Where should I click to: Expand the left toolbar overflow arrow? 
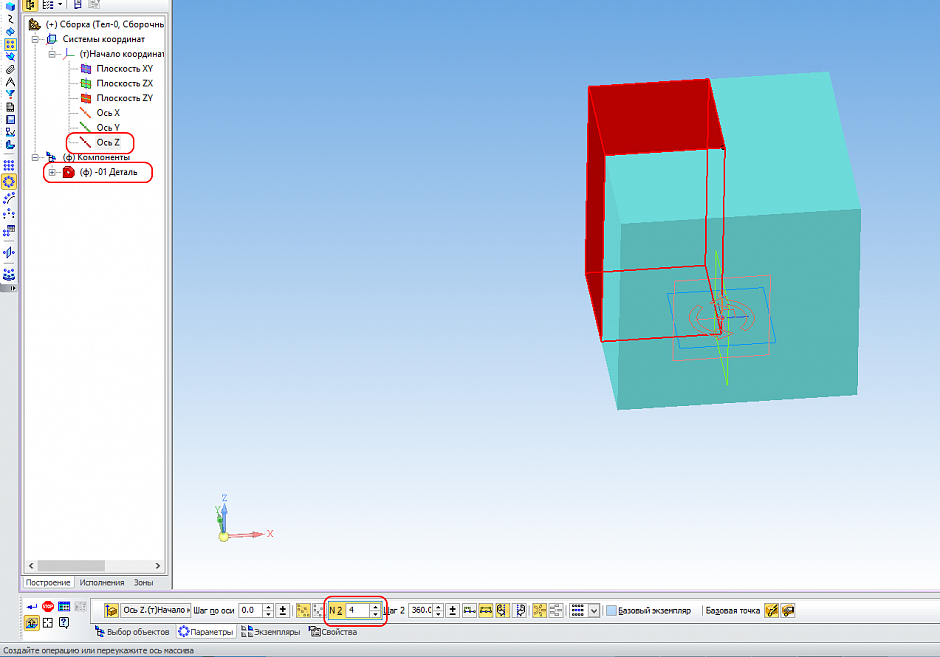pos(13,288)
